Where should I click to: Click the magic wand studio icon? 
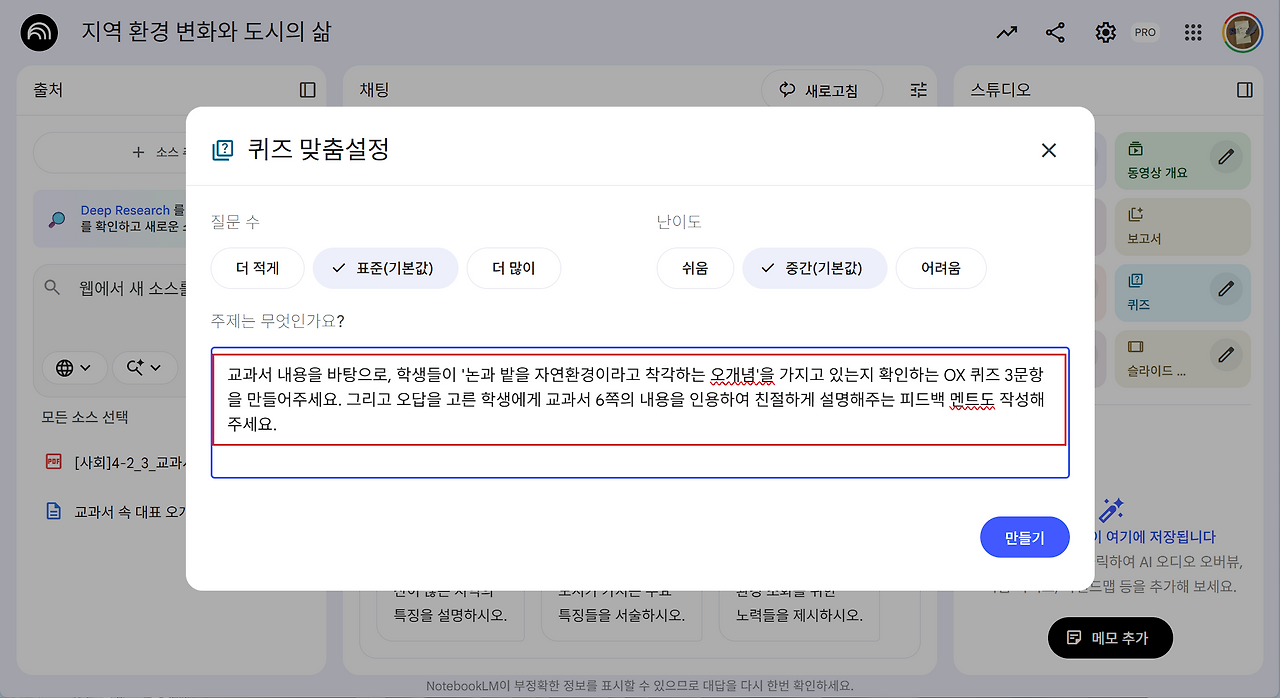click(x=1111, y=510)
